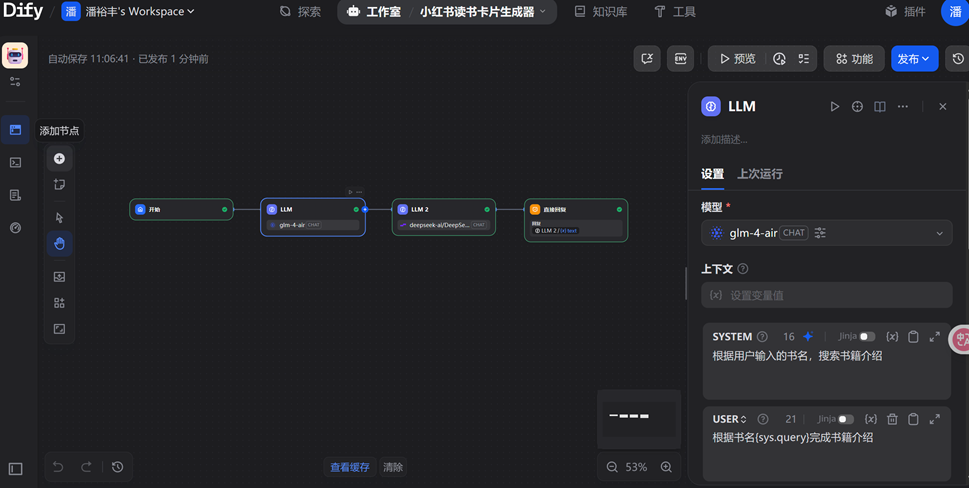Click the maximize canvas icon in toolbar
Image resolution: width=969 pixels, height=488 pixels.
pyautogui.click(x=59, y=329)
